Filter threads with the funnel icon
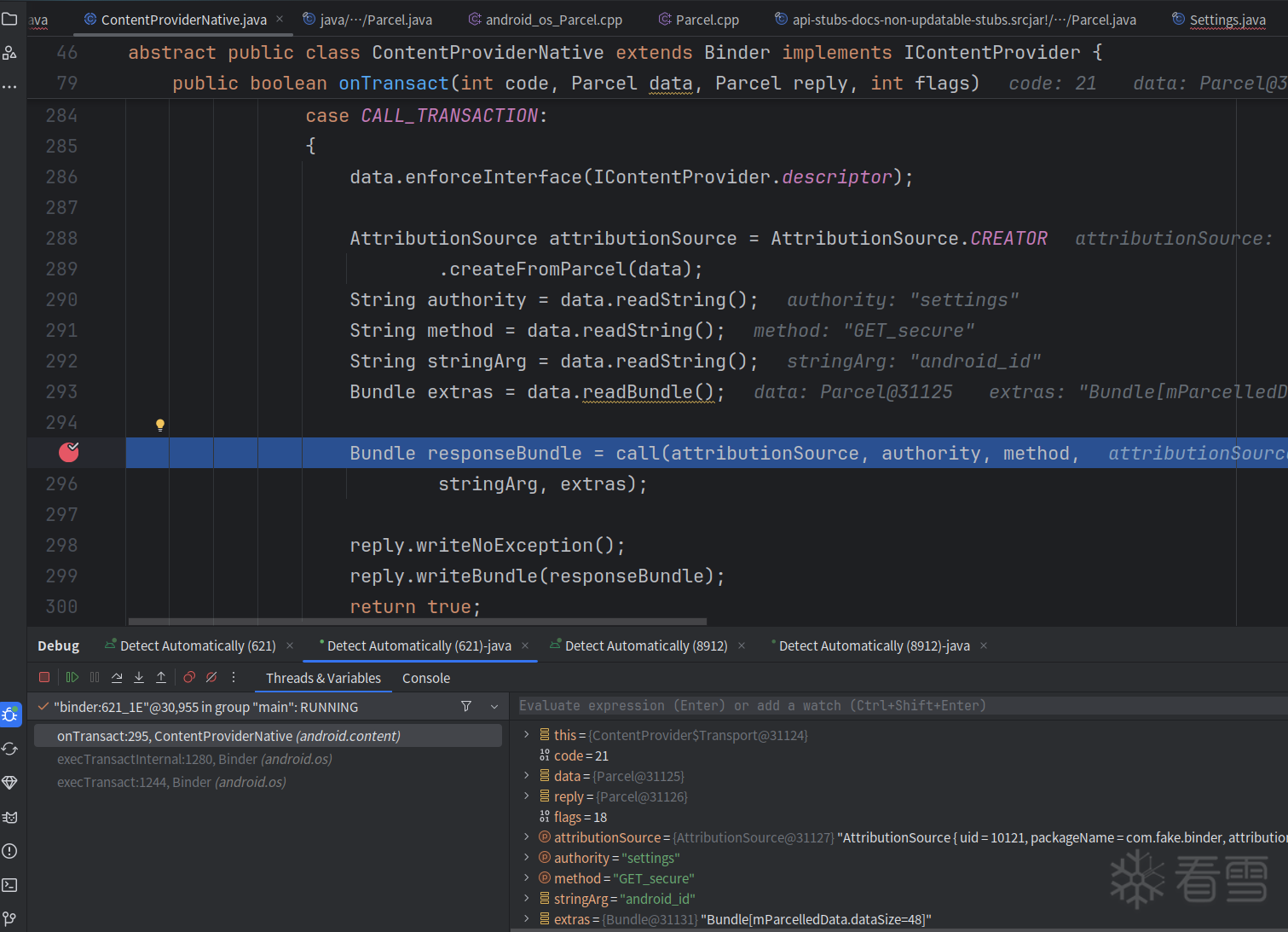This screenshot has width=1288, height=932. click(x=466, y=707)
